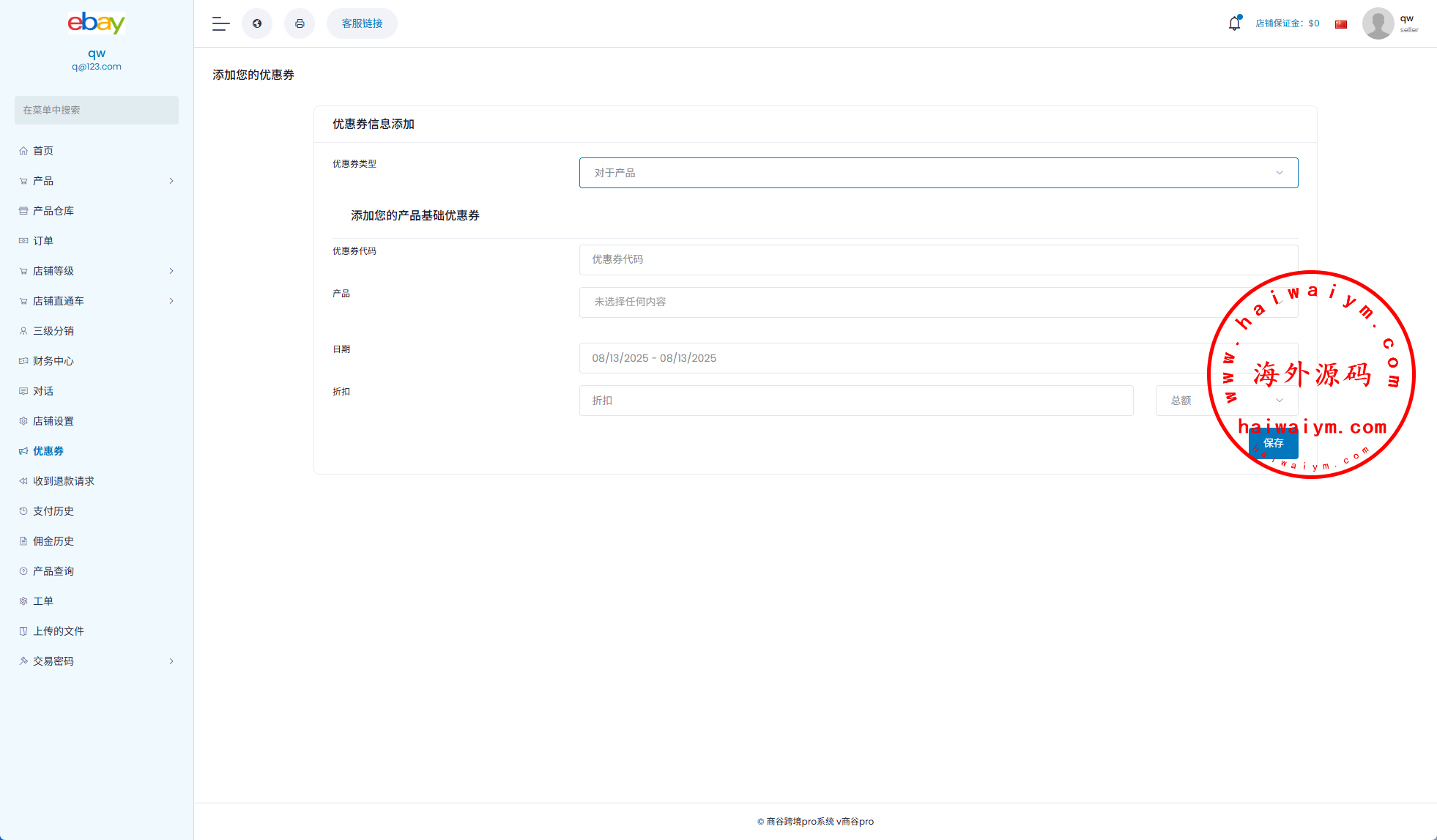Click the home icon beside 首页
The height and width of the screenshot is (840, 1437).
(23, 151)
